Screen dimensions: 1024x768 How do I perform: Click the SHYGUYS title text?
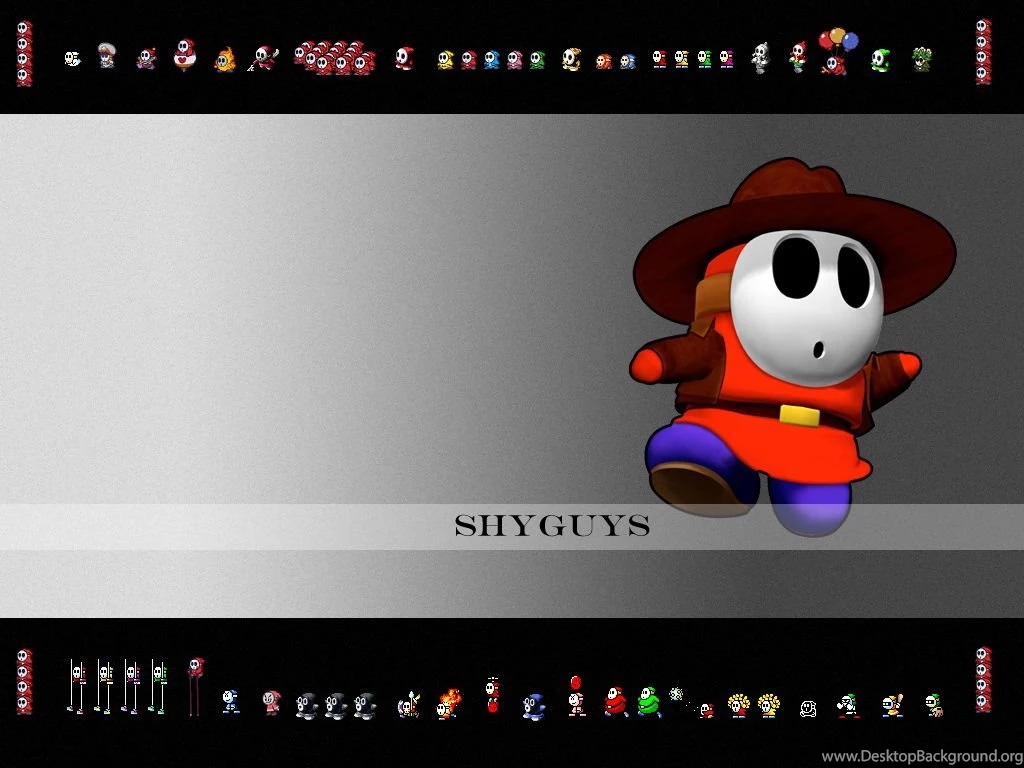coord(552,526)
